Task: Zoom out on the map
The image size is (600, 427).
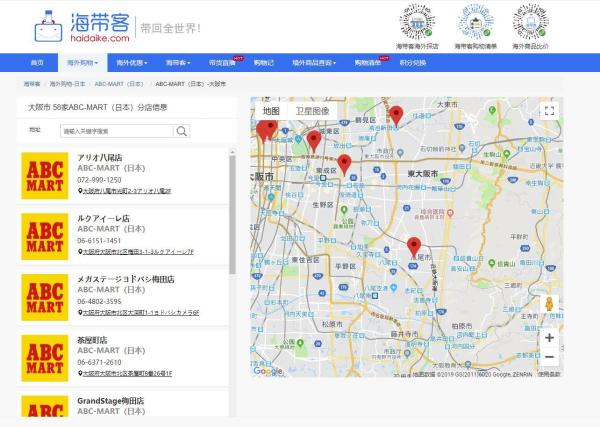Action: click(549, 357)
